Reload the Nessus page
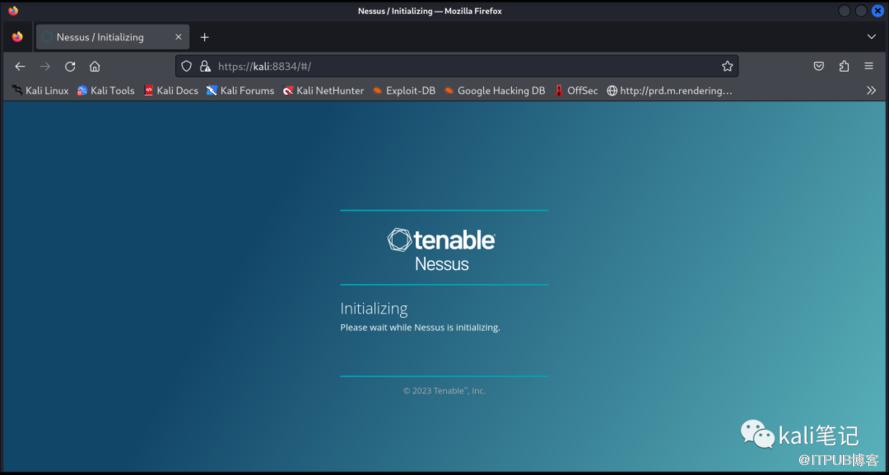Screen dimensions: 889x475 70,66
